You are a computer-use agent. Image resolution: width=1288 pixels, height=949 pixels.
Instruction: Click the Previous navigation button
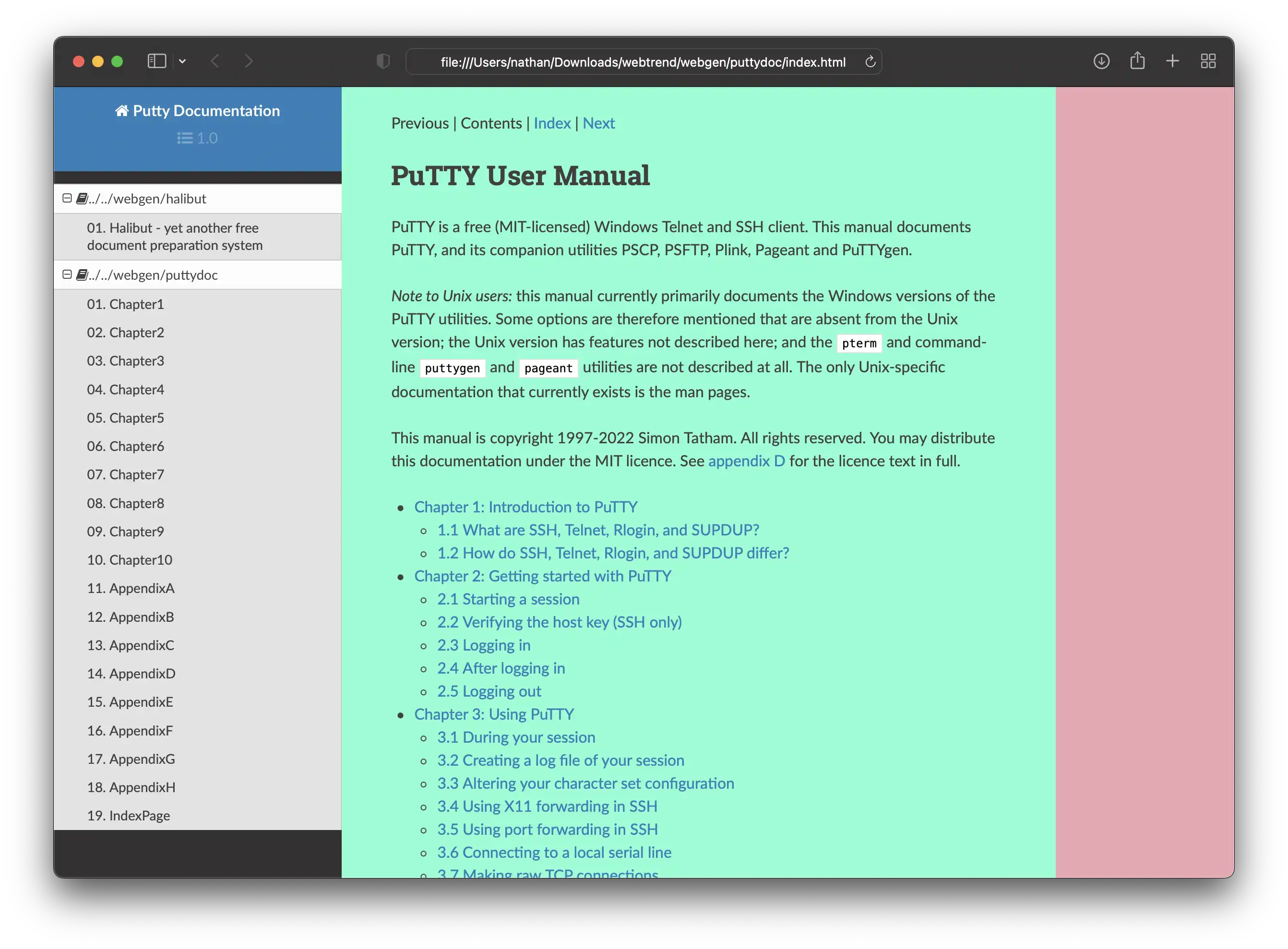point(418,123)
